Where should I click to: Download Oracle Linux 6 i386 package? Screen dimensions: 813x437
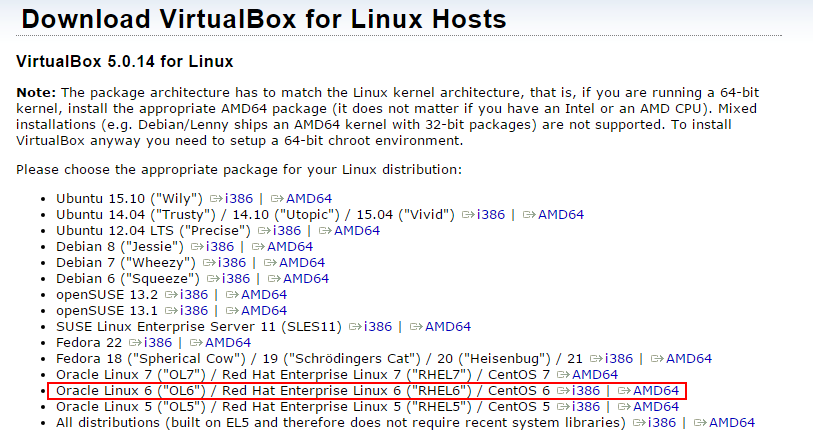586,391
